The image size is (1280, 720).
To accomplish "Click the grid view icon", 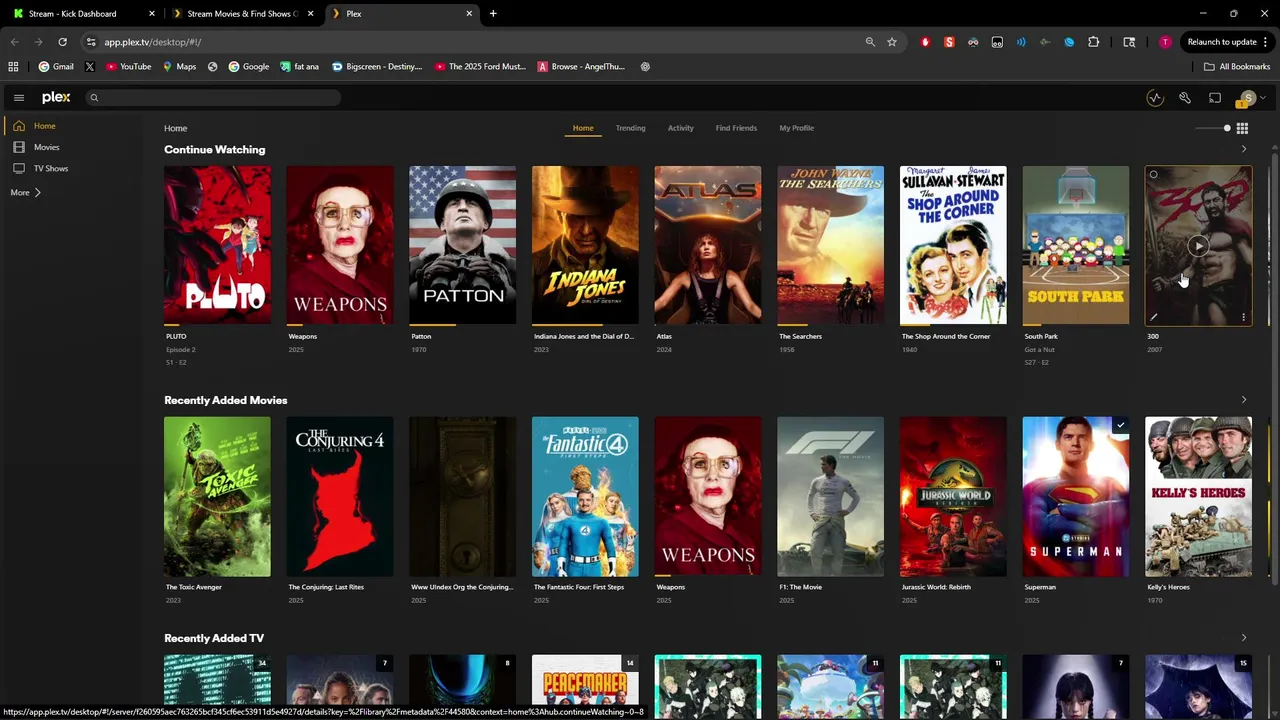I will 1242,128.
